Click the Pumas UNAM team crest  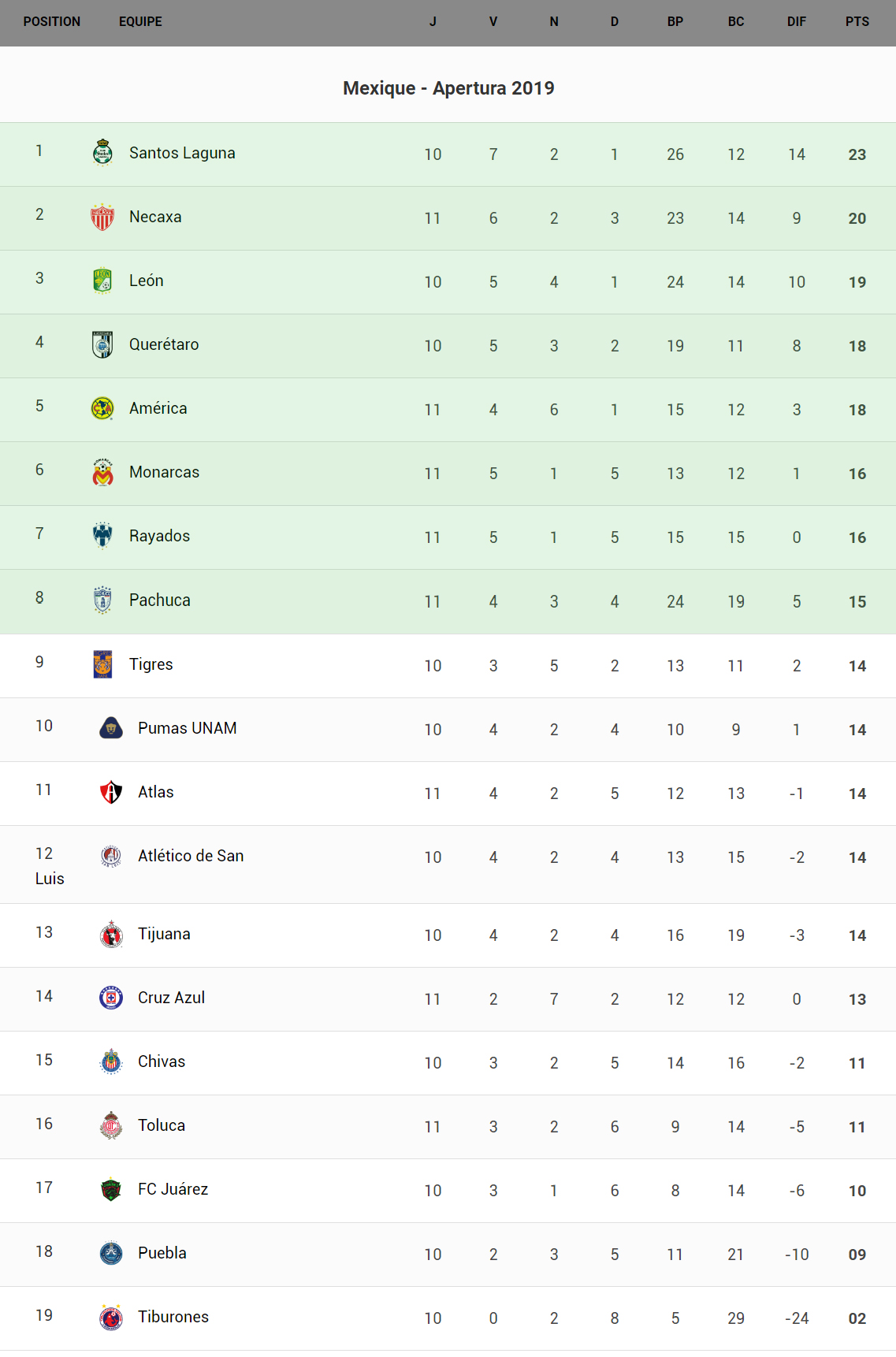click(111, 728)
